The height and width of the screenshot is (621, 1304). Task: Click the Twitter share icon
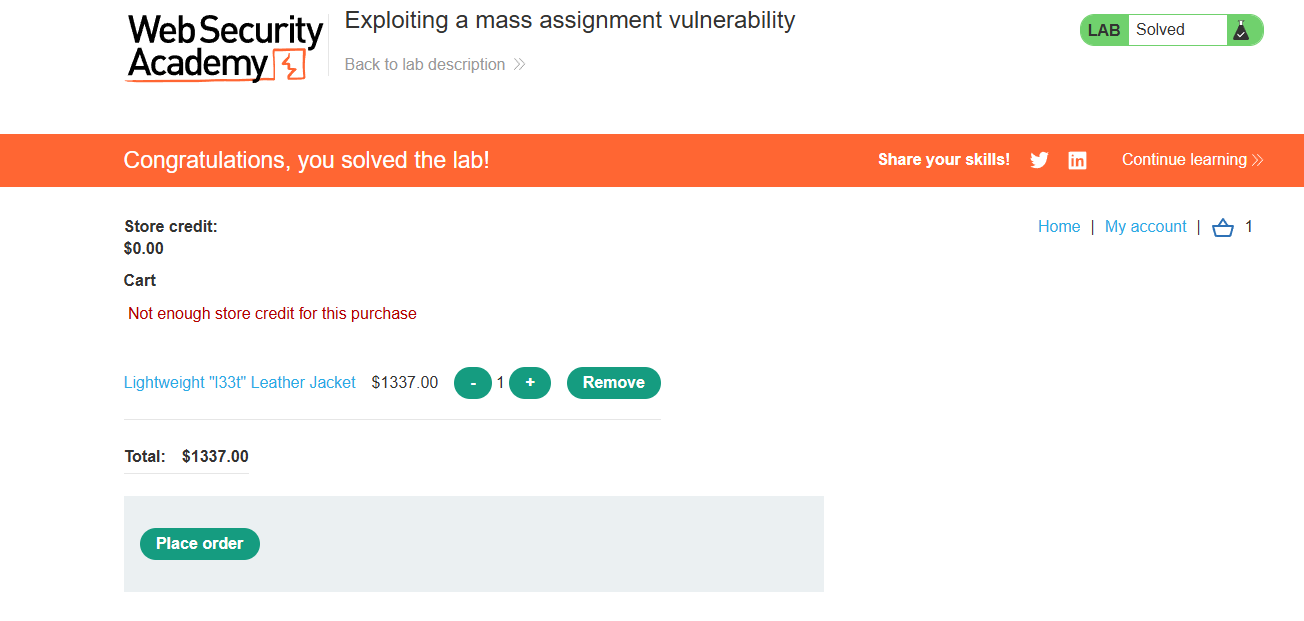coord(1039,160)
